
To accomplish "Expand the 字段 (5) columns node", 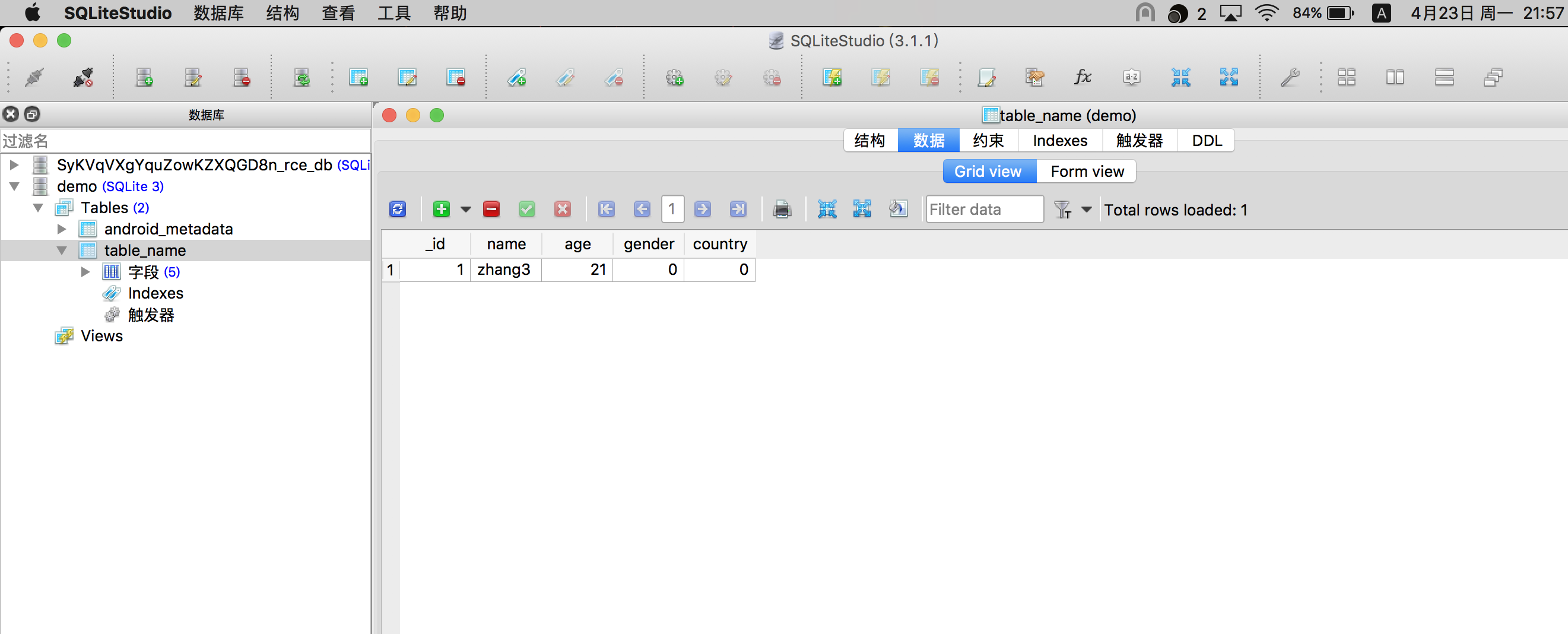I will 86,272.
